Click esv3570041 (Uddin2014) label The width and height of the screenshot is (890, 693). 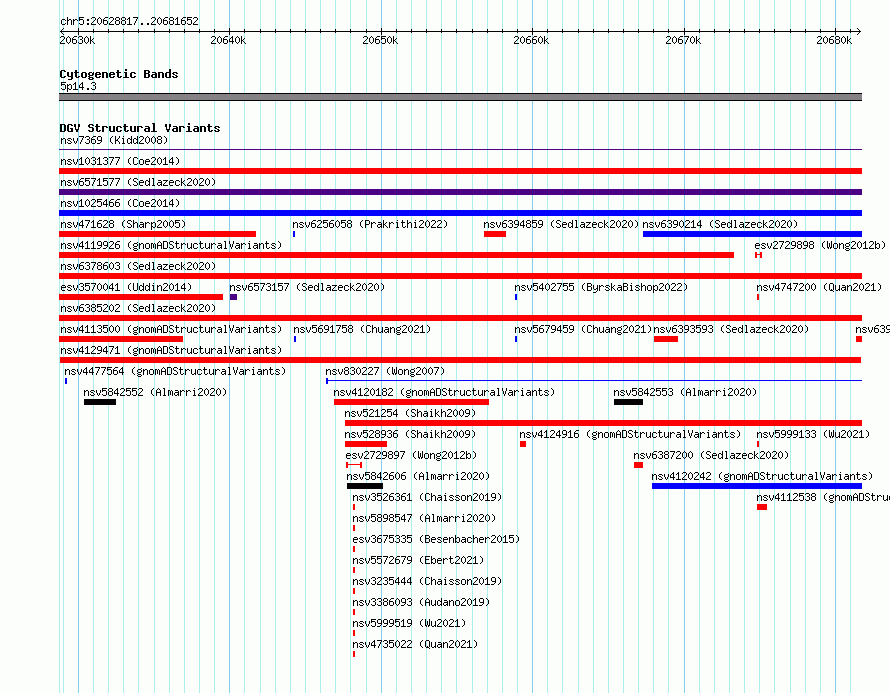tap(126, 287)
